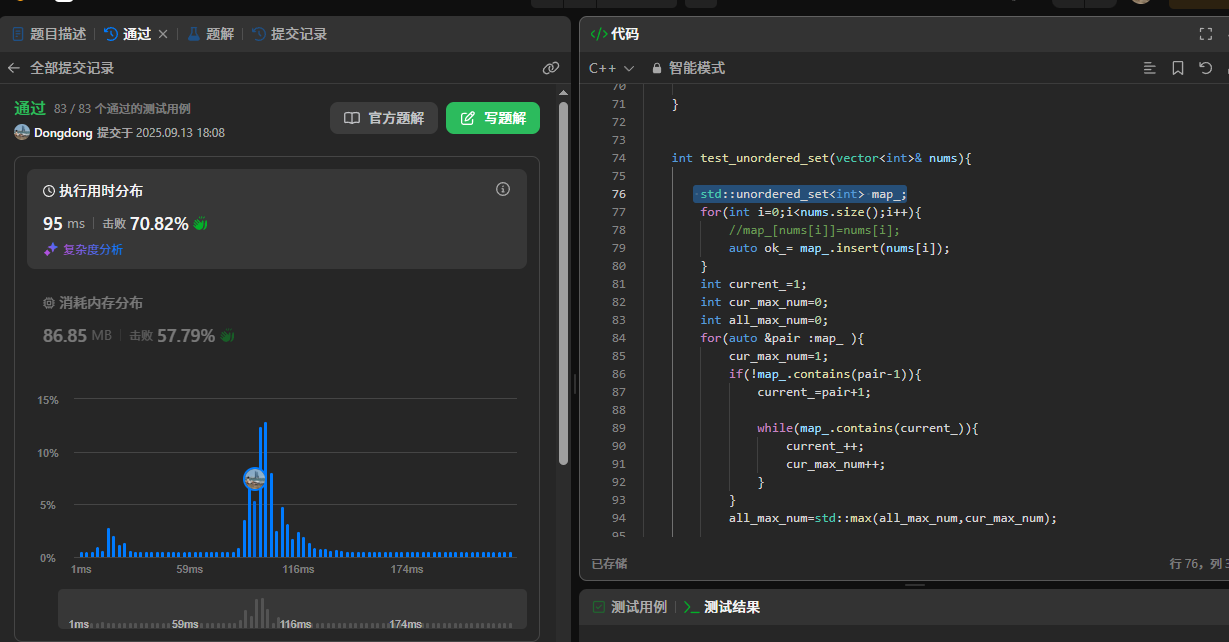Click the left panel vertical scrollbar
This screenshot has height=642, width=1229.
(x=563, y=283)
